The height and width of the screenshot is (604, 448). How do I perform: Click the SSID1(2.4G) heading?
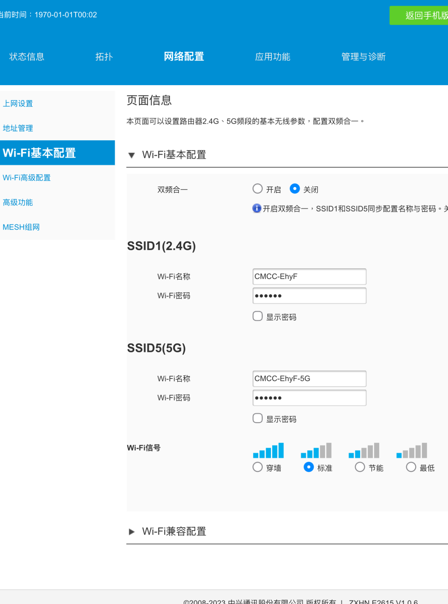pos(161,246)
